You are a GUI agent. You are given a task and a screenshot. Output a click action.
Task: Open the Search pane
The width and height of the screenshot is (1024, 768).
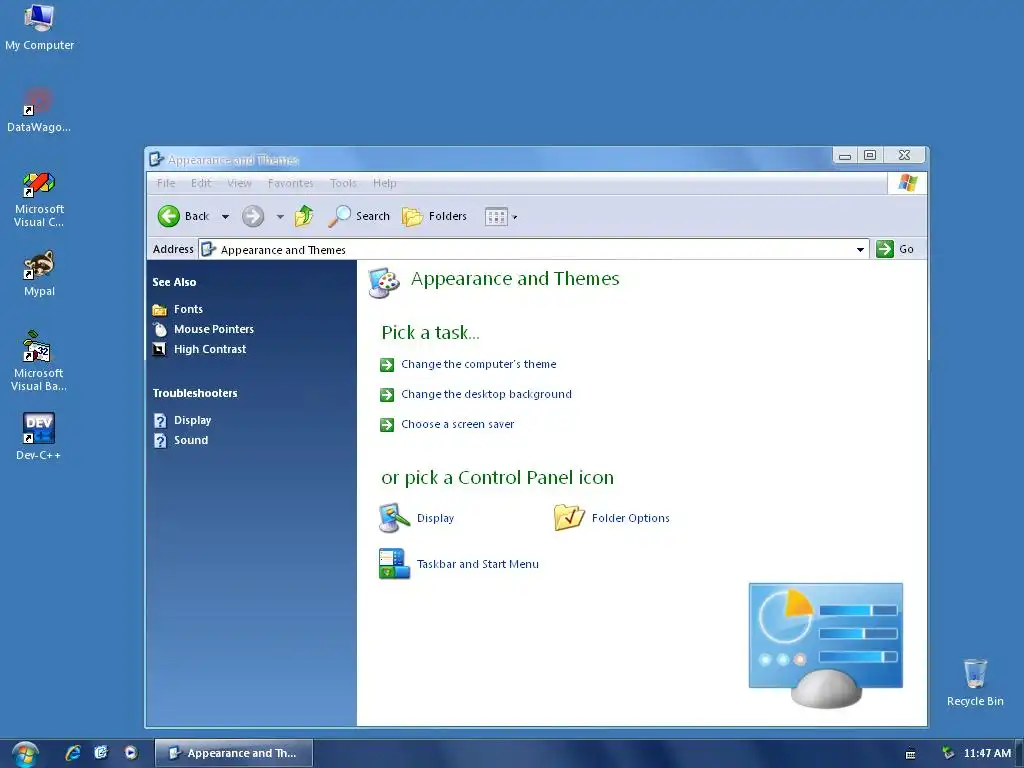[359, 216]
